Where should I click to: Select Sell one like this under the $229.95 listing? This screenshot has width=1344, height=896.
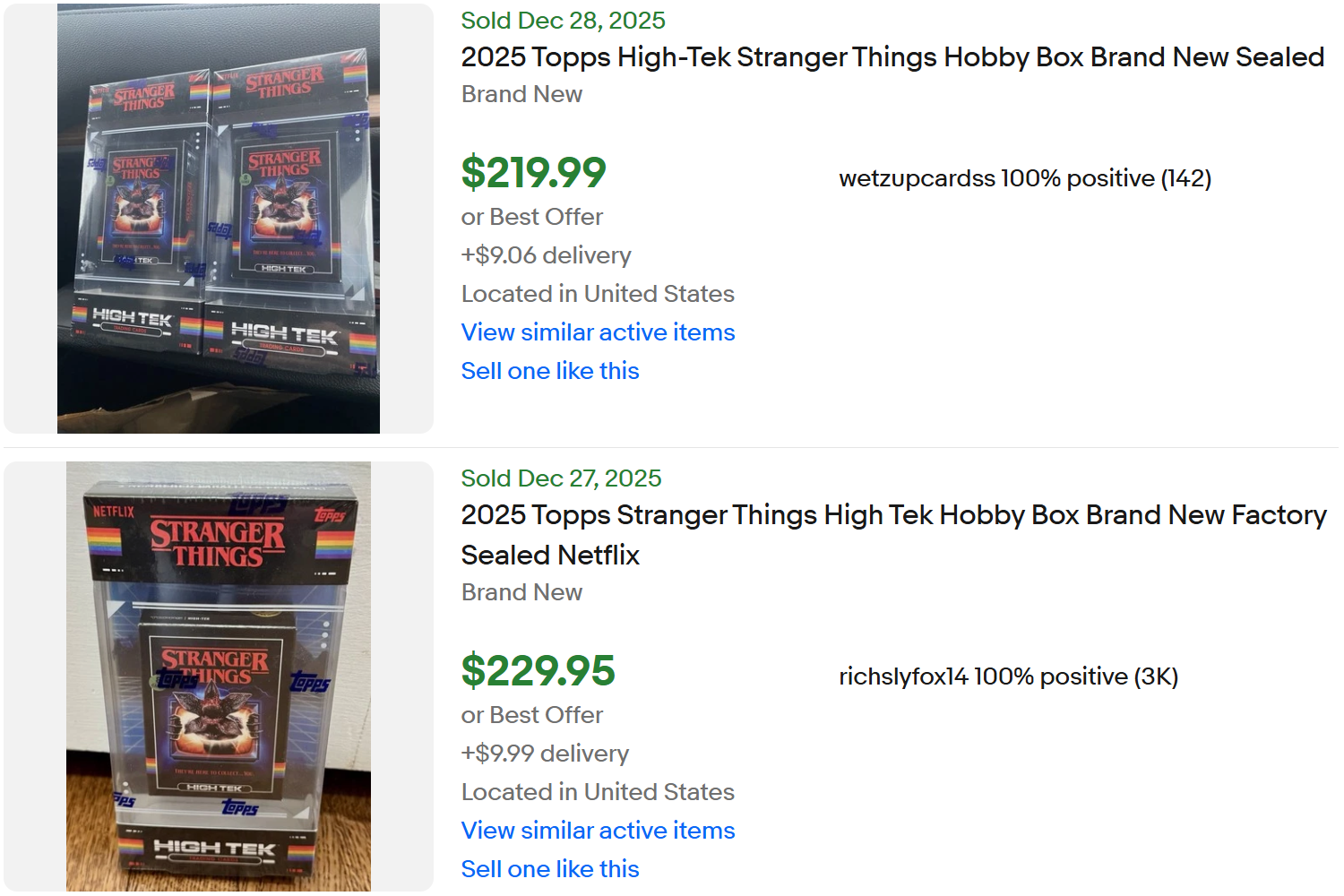point(549,868)
